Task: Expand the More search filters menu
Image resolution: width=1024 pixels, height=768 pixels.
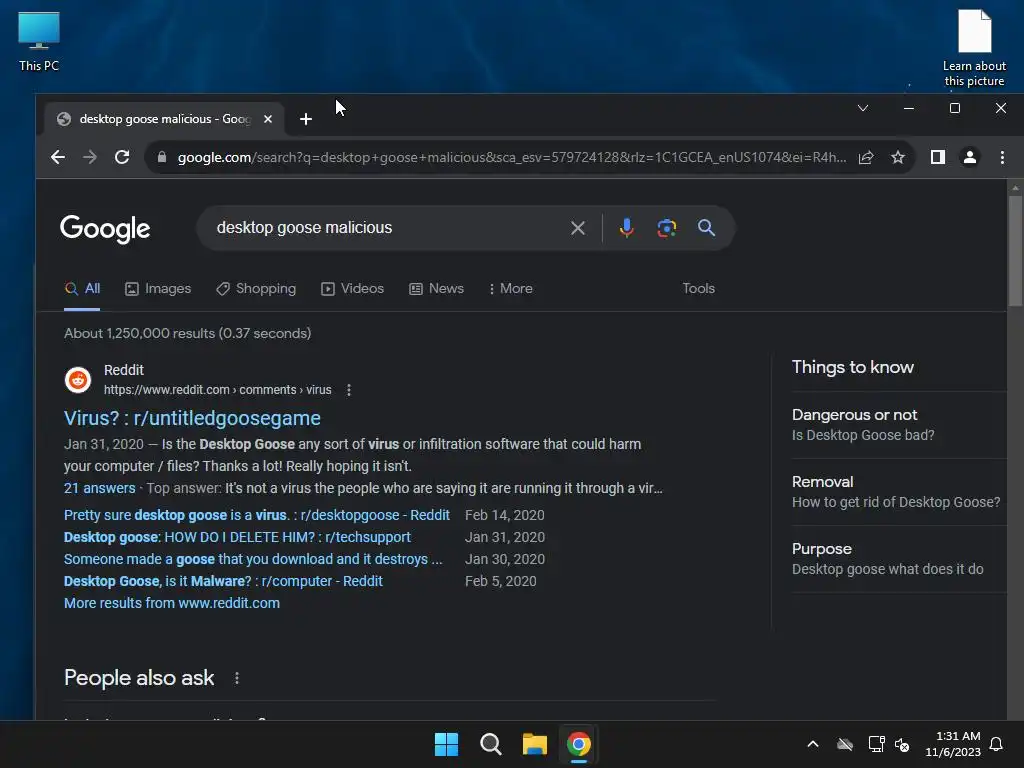Action: point(511,289)
